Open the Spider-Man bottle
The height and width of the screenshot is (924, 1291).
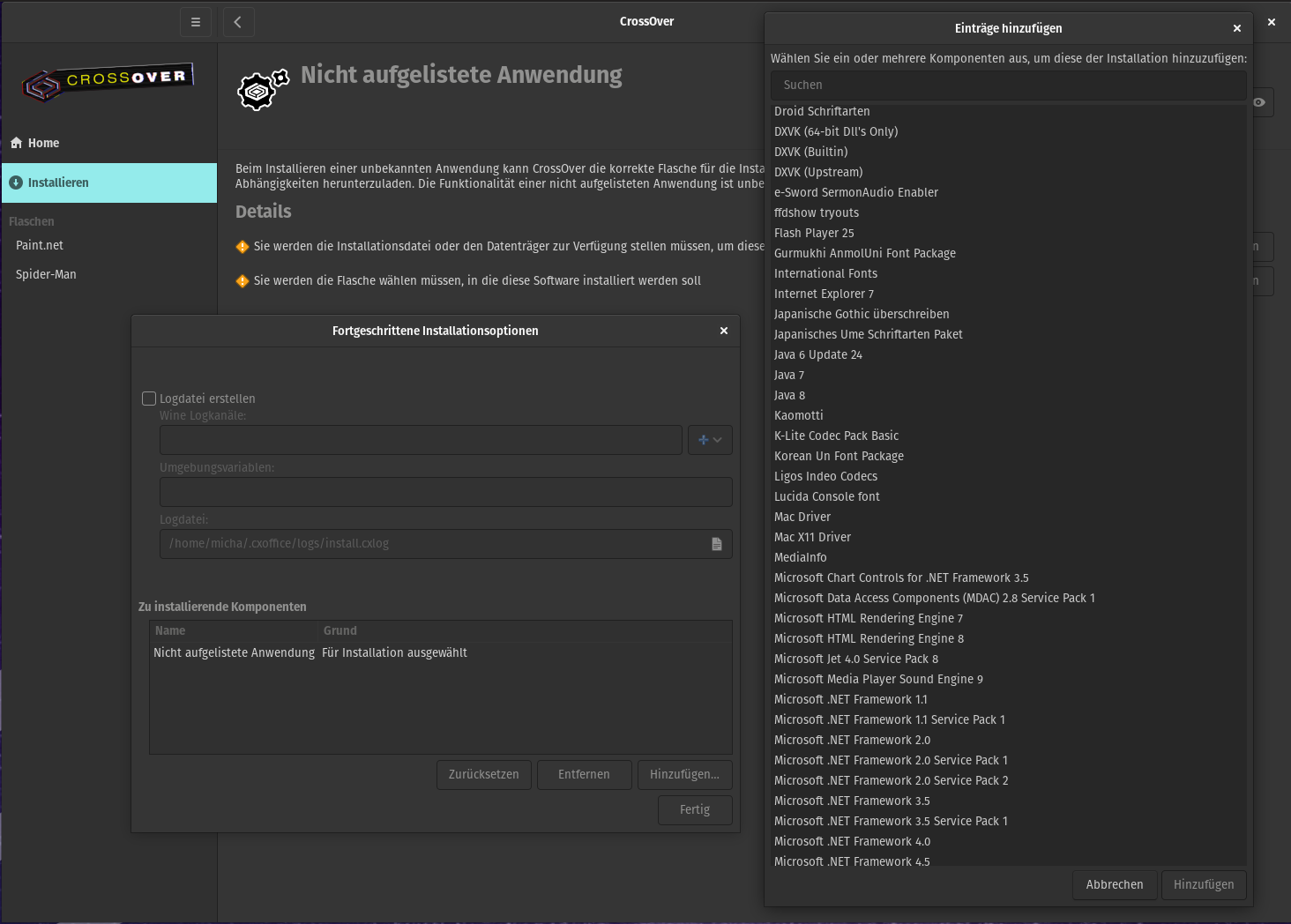click(x=46, y=274)
